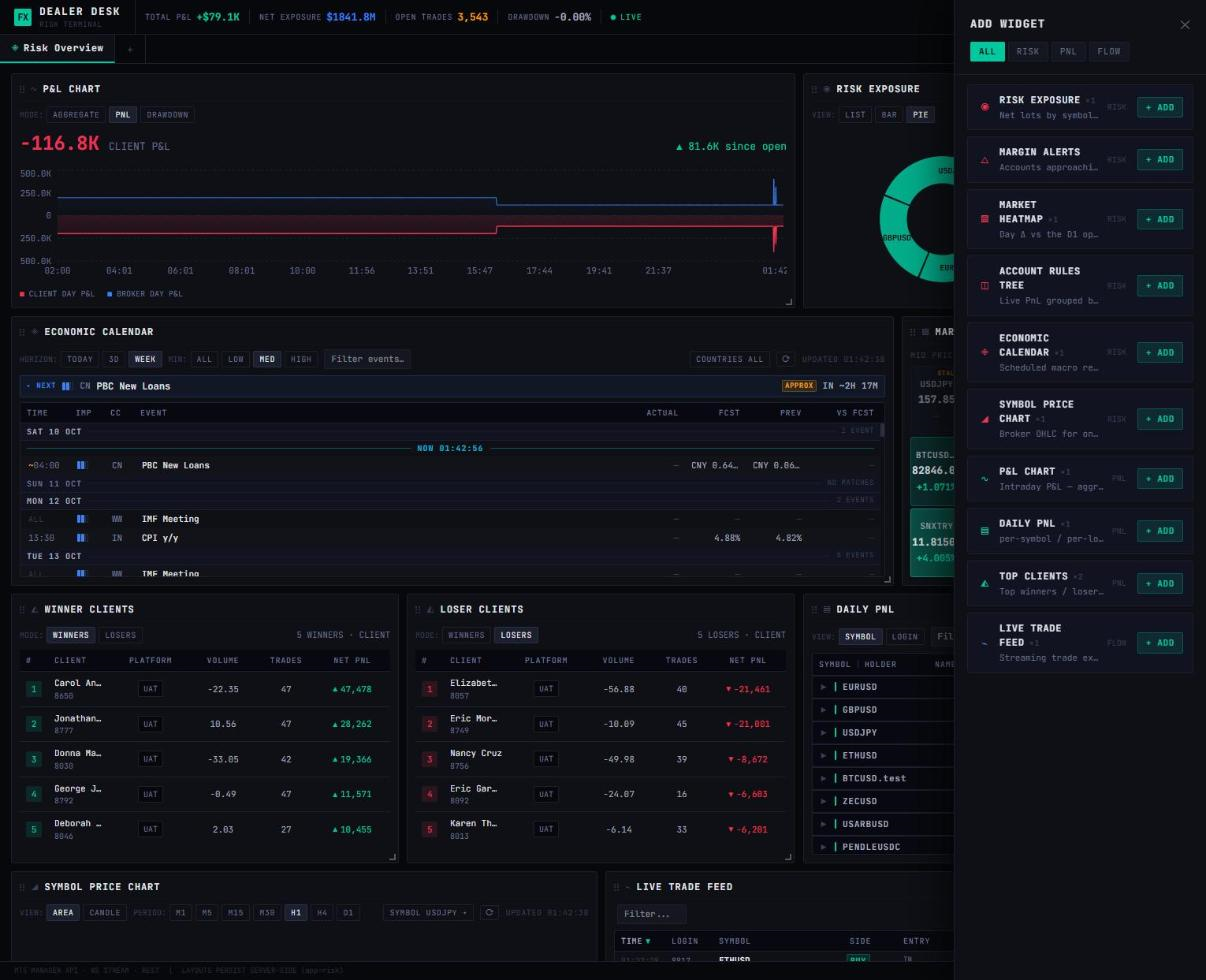This screenshot has height=980, width=1206.
Task: Click the drag handle of Winner Clients panel
Action: click(22, 609)
